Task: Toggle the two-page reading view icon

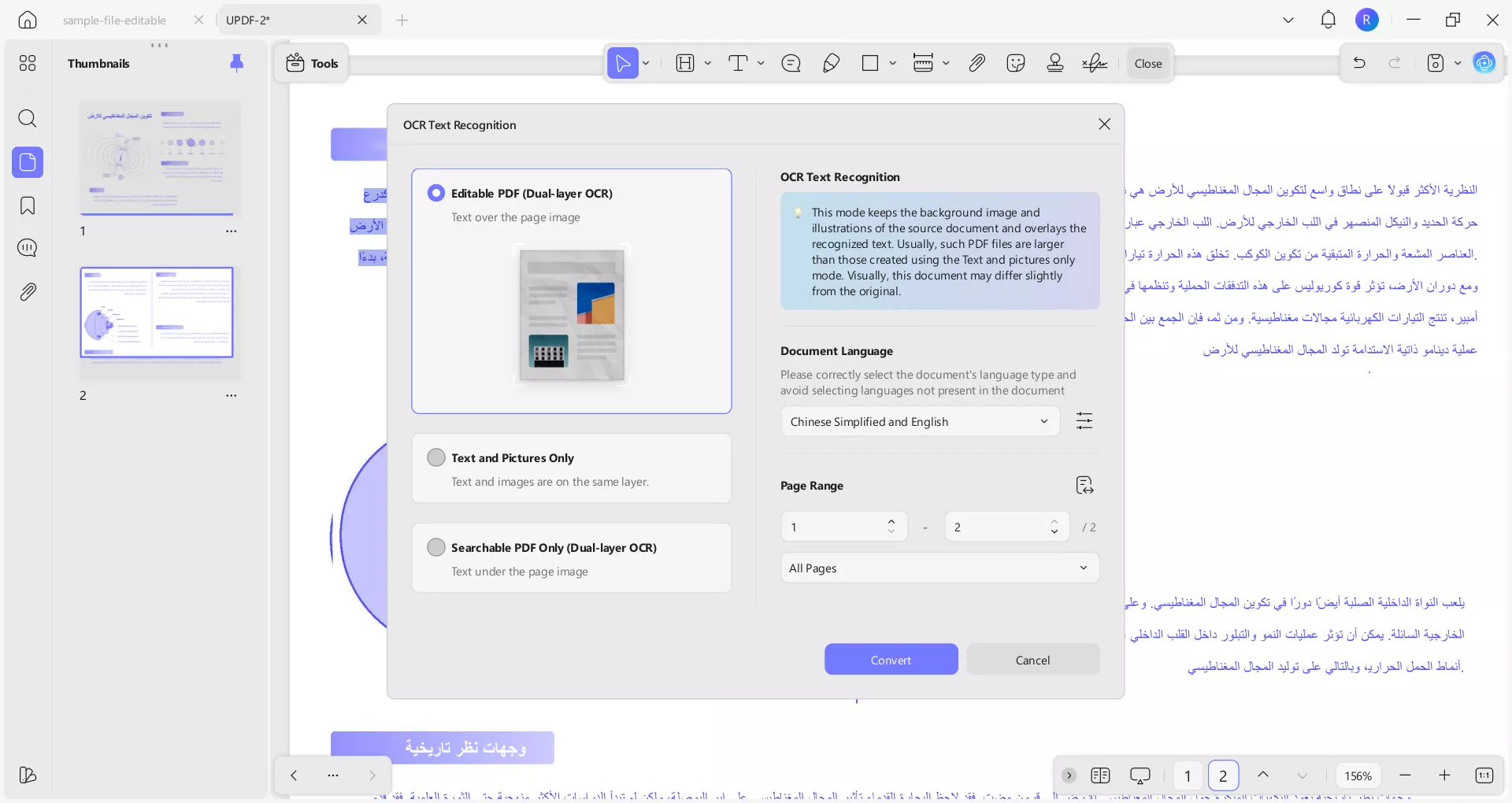Action: tap(1100, 776)
